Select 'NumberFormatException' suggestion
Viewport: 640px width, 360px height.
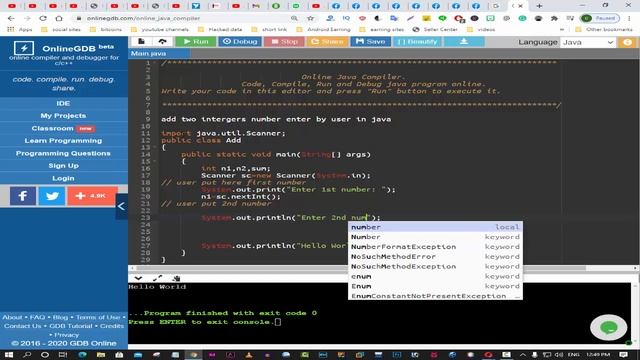pyautogui.click(x=435, y=247)
